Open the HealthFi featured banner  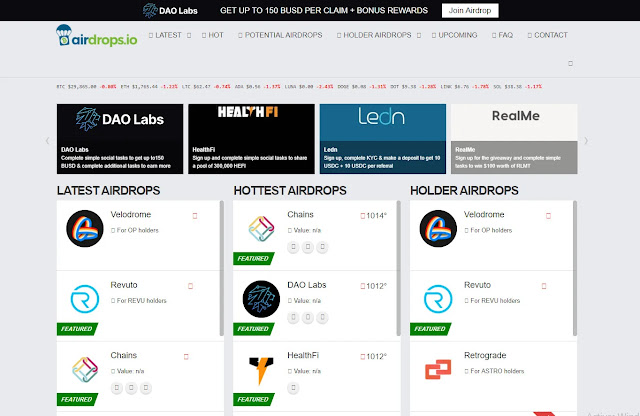point(251,139)
